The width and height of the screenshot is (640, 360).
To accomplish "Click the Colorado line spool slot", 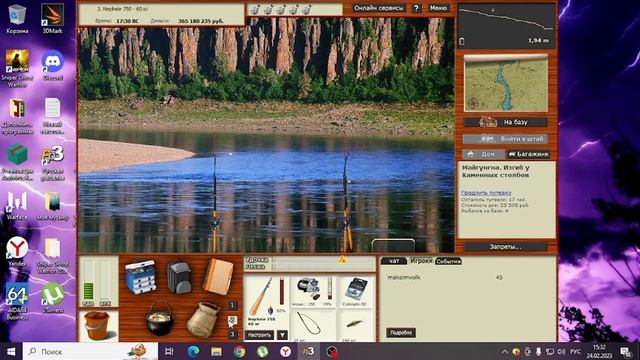I will [355, 291].
